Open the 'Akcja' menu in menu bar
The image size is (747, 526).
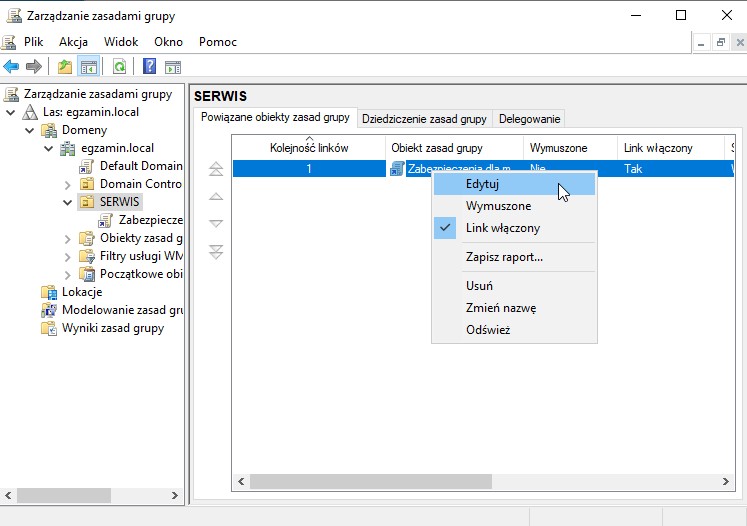point(73,42)
